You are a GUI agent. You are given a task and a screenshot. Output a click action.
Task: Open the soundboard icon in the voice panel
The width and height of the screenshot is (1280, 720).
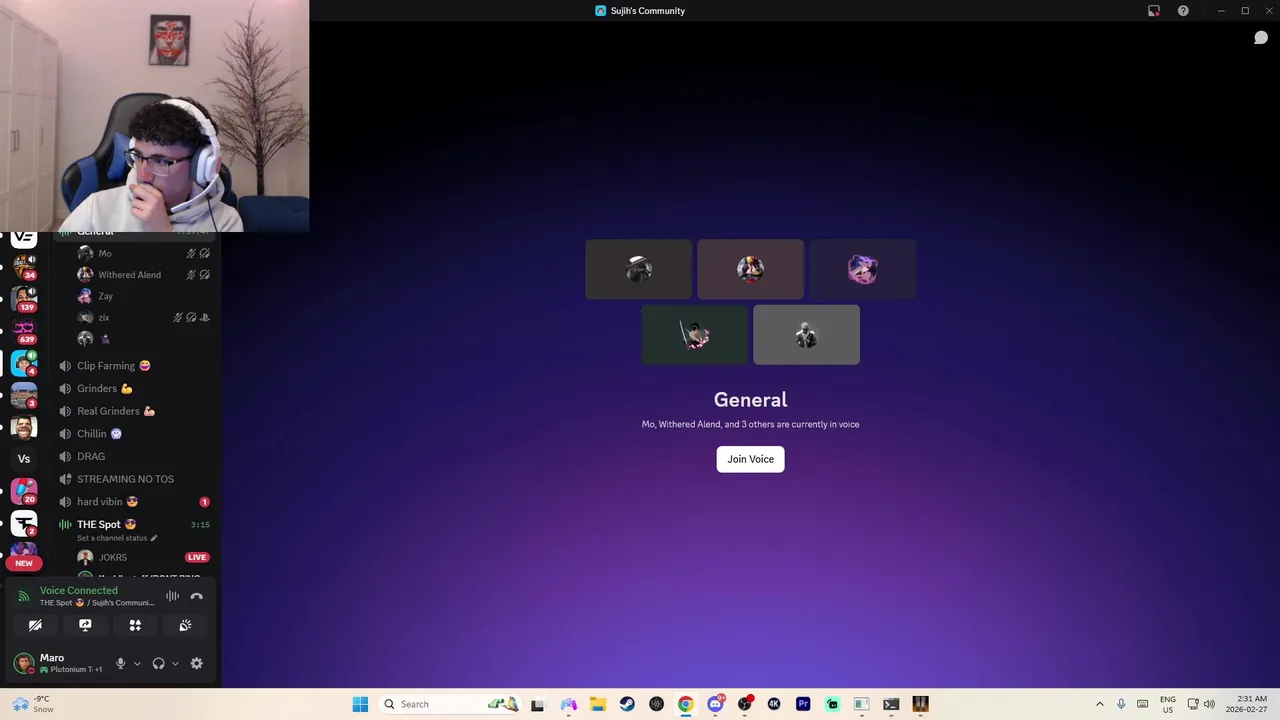tap(185, 625)
